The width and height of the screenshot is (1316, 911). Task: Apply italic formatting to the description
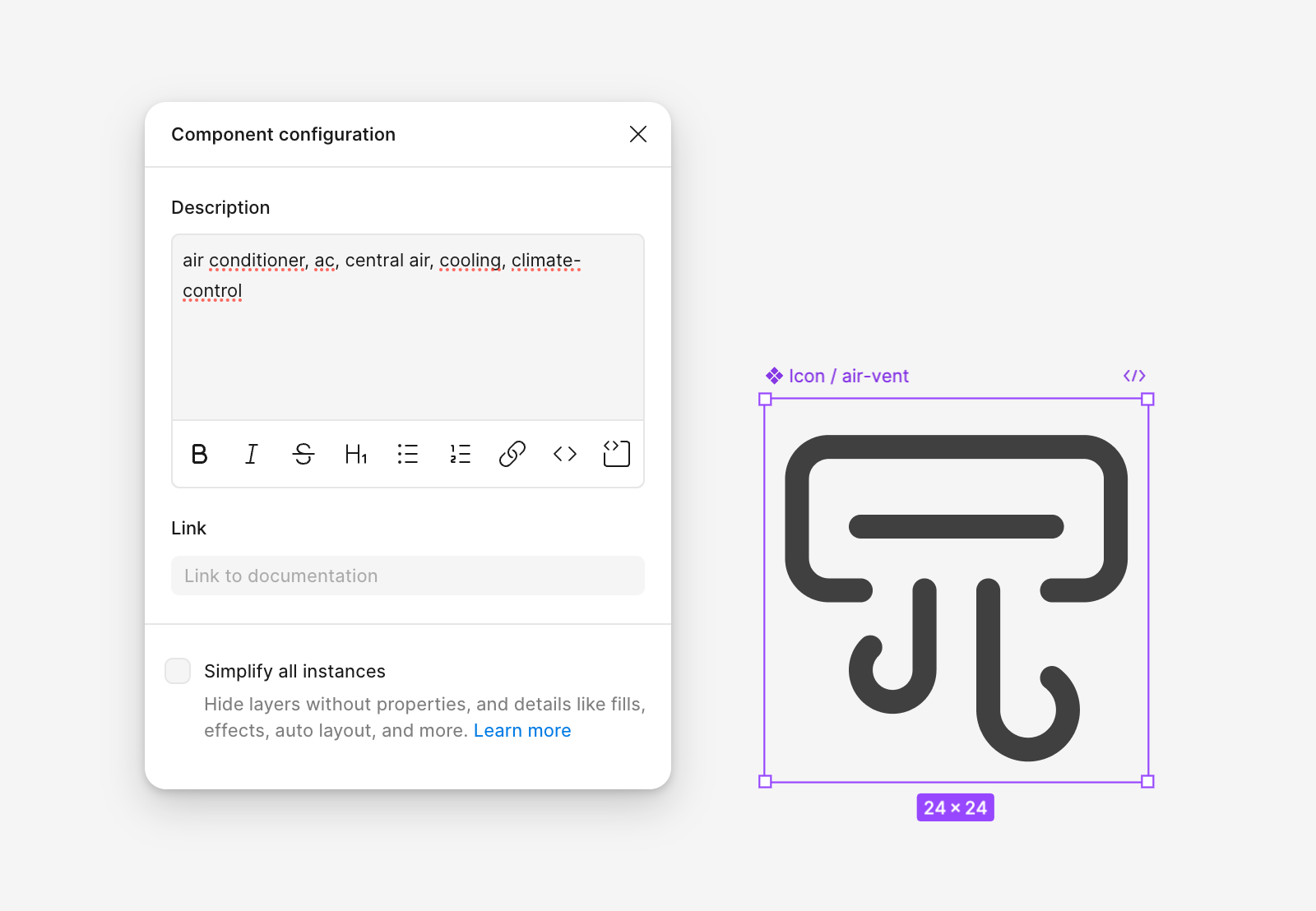251,454
